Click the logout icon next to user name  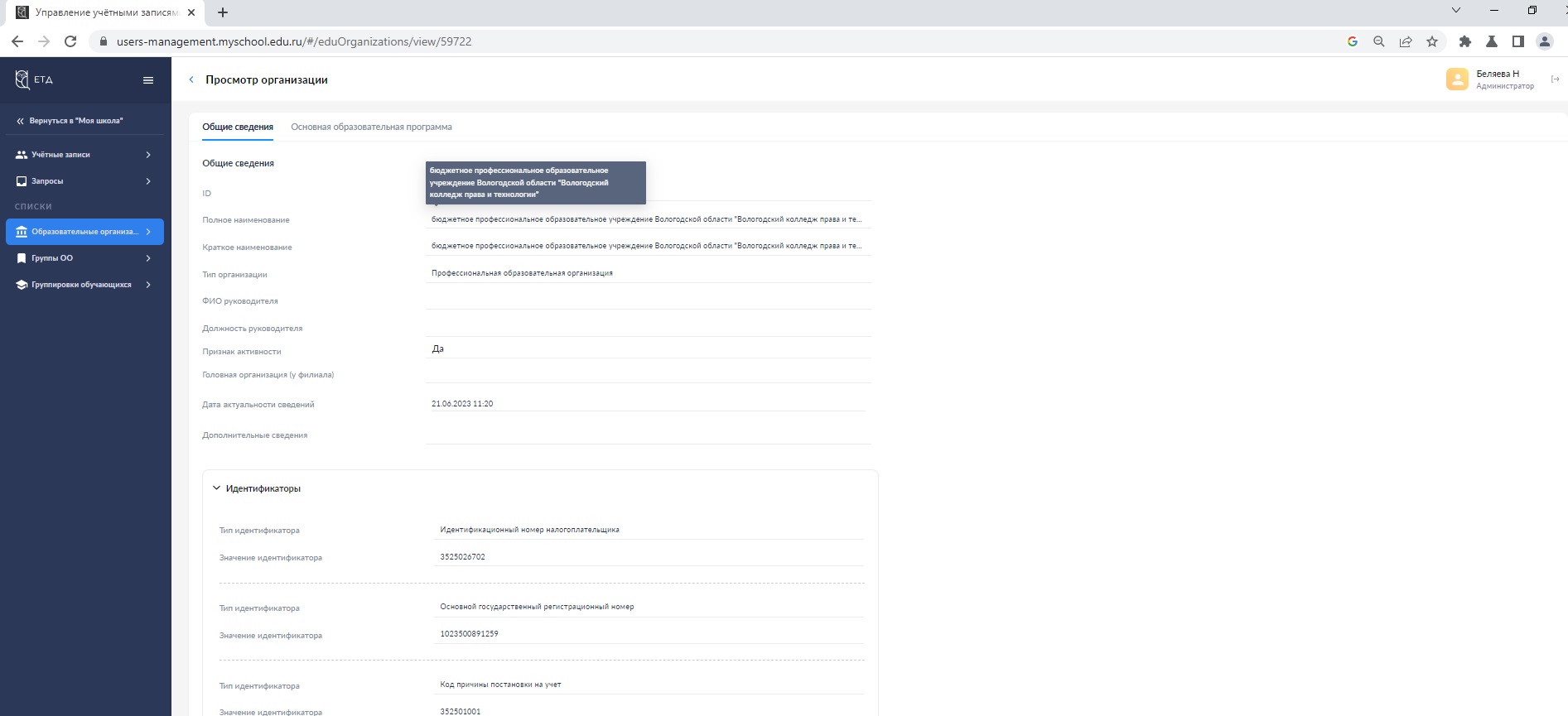coord(1555,79)
